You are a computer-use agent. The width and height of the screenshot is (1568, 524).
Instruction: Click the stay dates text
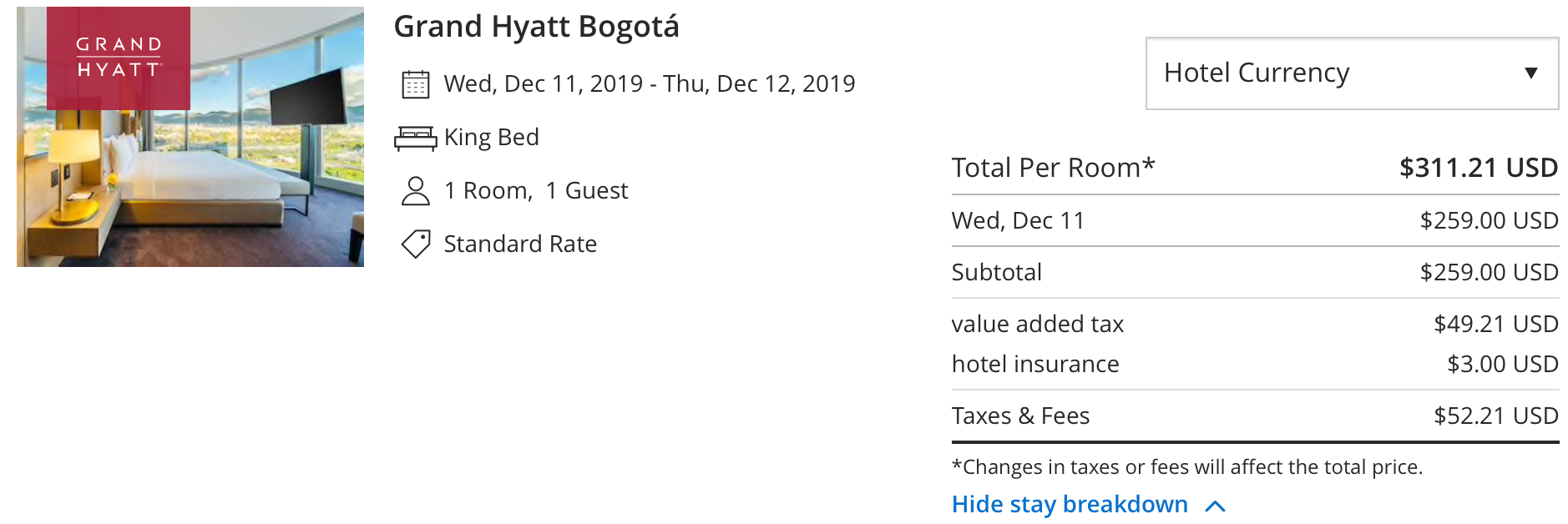[x=649, y=84]
